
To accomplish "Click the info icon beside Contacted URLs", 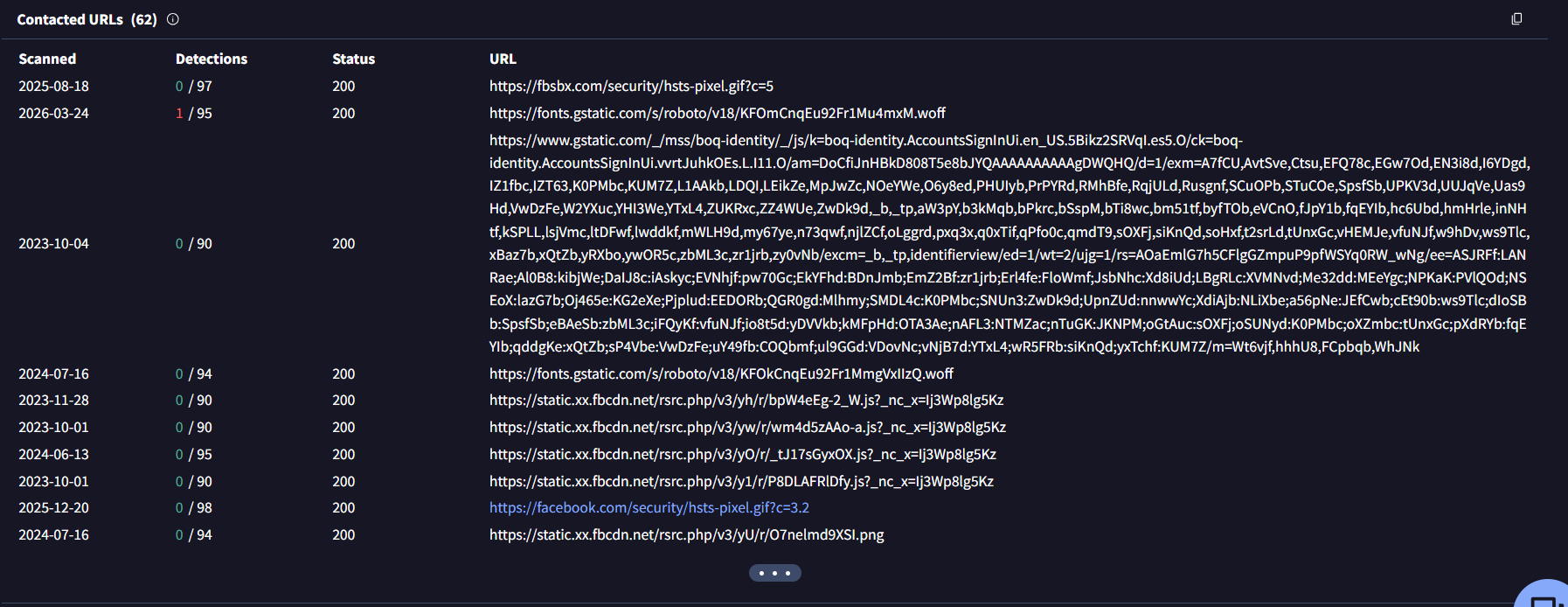I will pyautogui.click(x=173, y=19).
